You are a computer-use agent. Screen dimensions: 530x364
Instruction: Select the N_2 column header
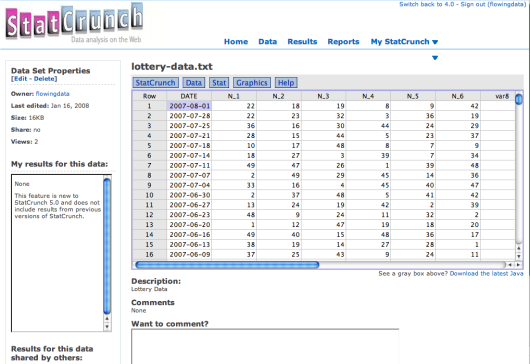click(x=279, y=96)
